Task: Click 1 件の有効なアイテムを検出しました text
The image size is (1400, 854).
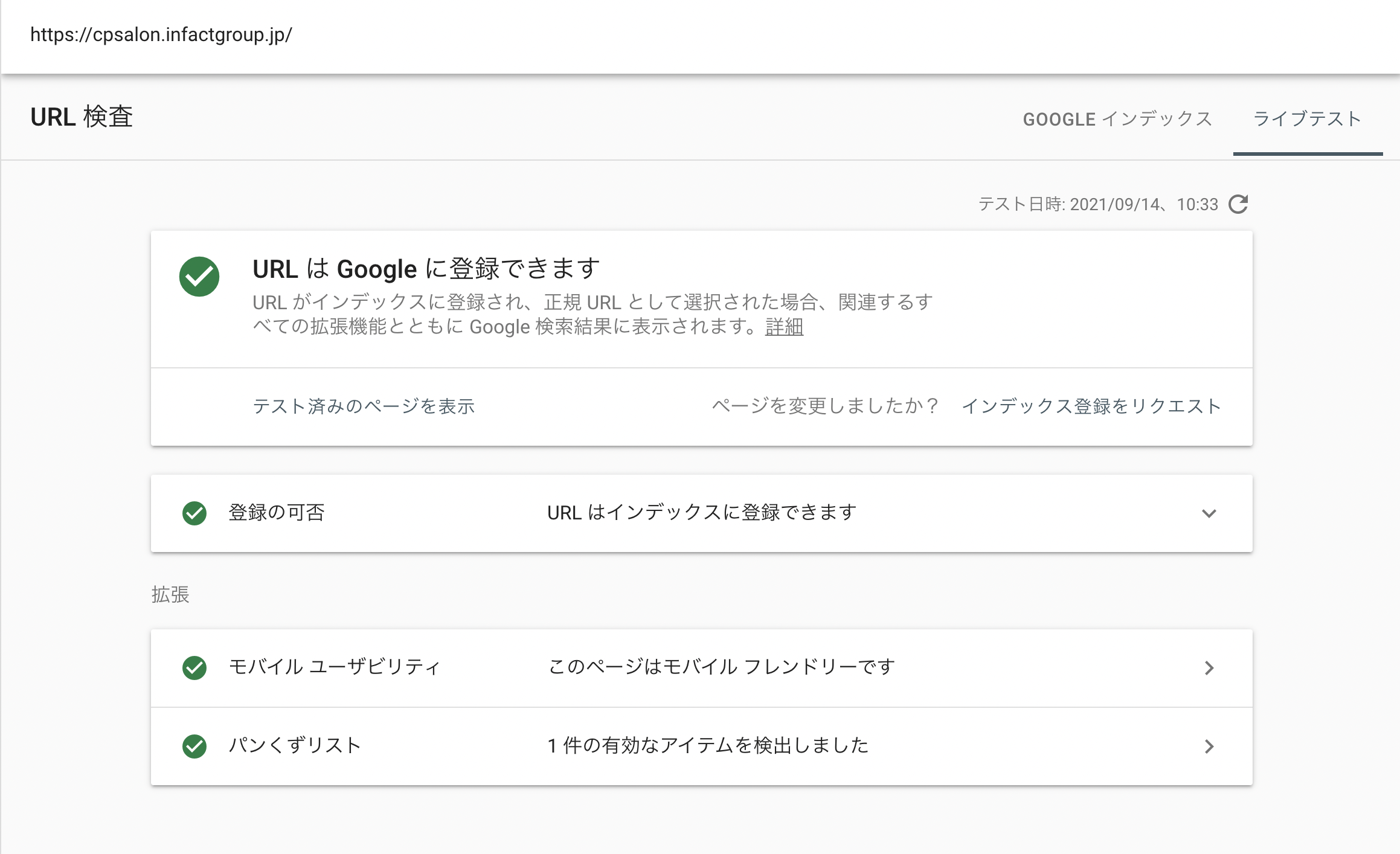Action: point(708,745)
